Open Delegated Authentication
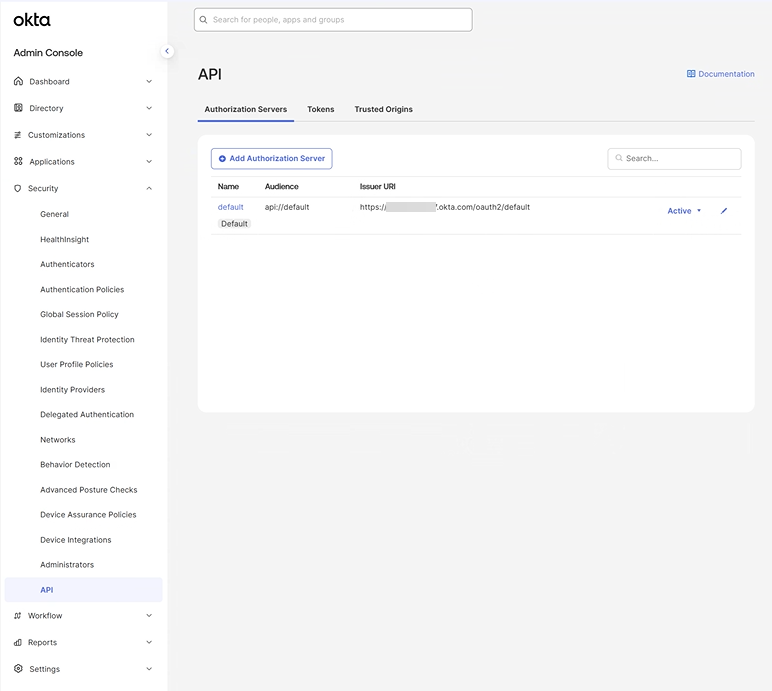Screen dimensions: 772x691 point(87,415)
